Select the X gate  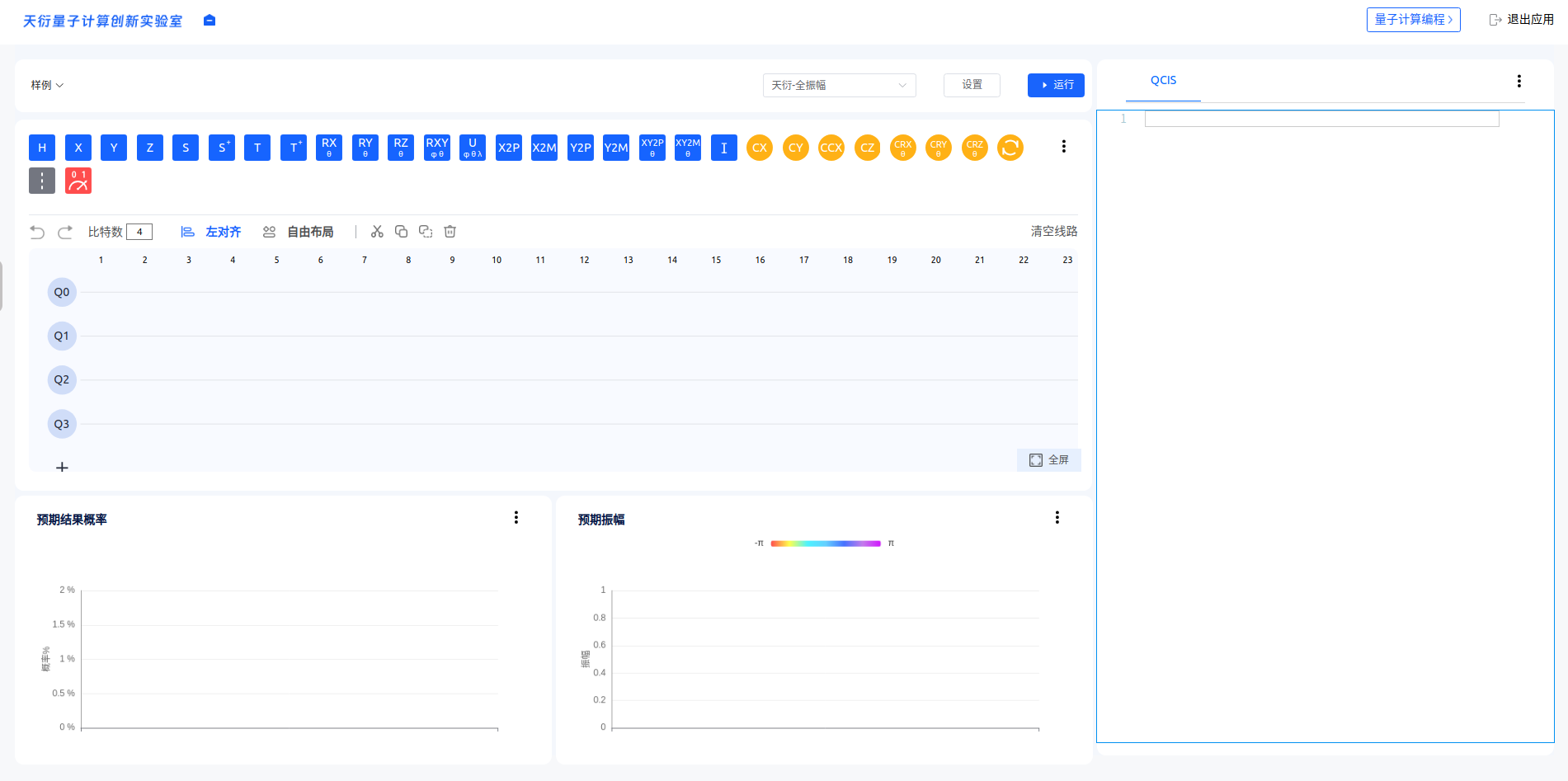click(x=78, y=148)
